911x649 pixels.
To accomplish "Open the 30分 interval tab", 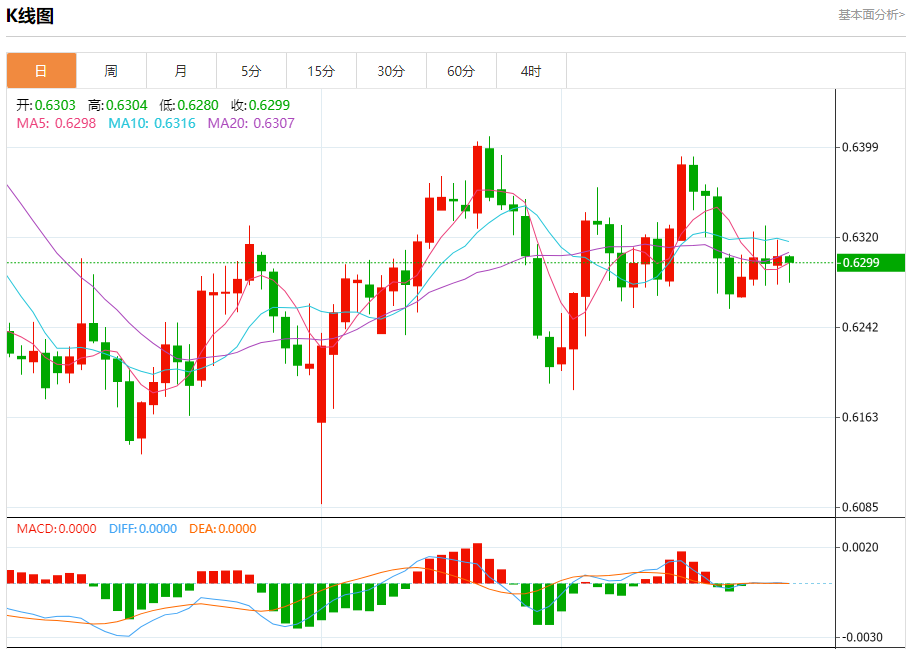I will point(391,71).
